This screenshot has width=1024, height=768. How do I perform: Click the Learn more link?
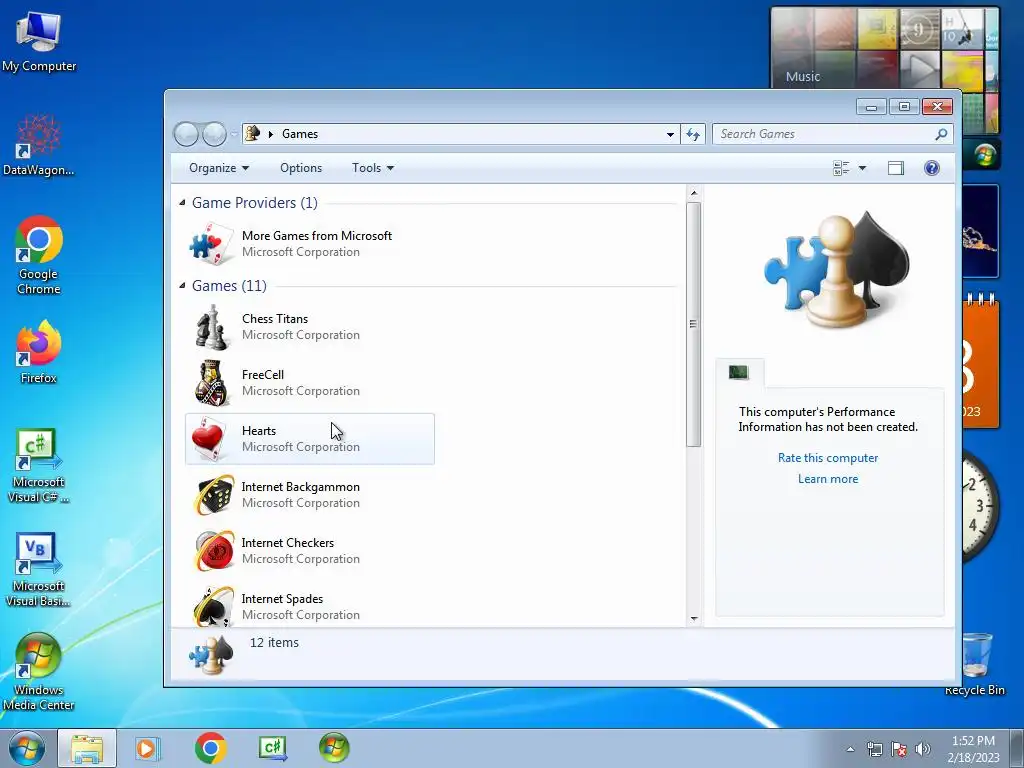click(x=827, y=479)
